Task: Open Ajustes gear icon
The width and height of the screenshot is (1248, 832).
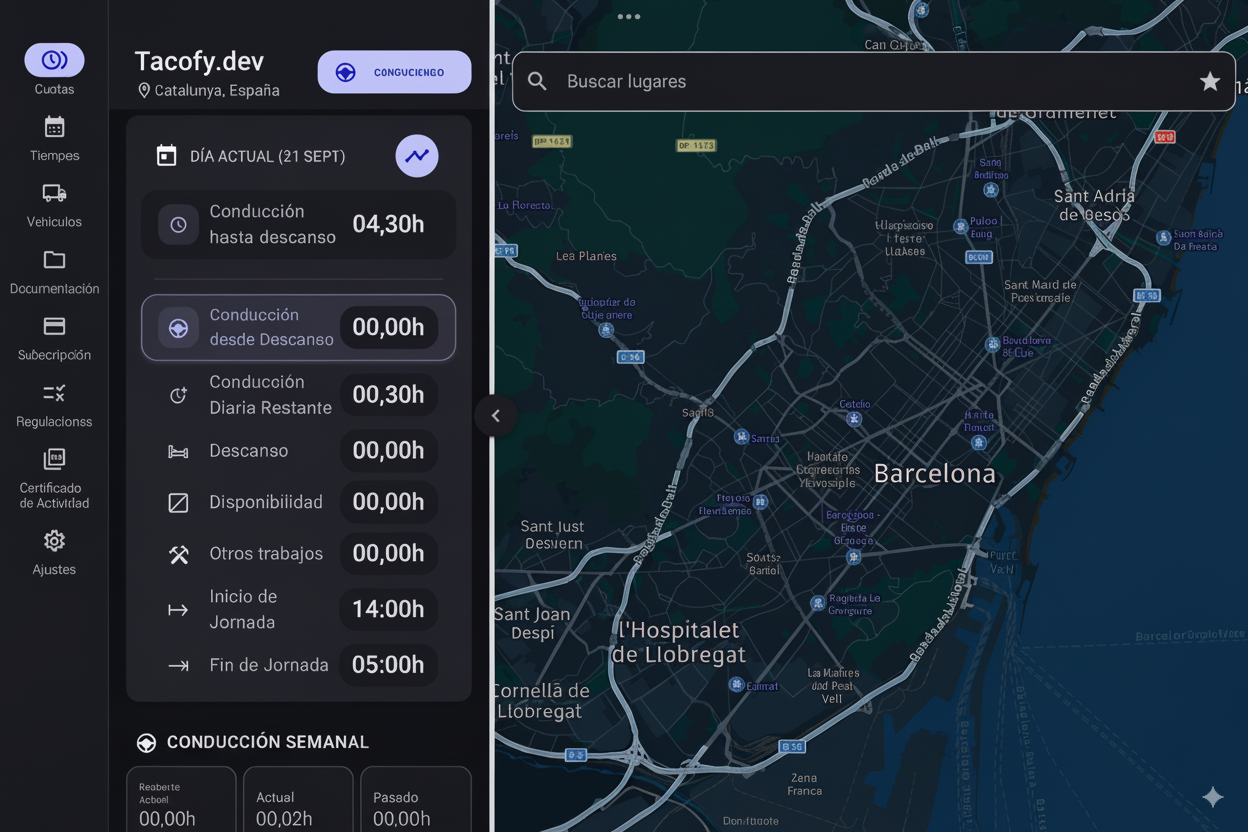Action: coord(54,541)
